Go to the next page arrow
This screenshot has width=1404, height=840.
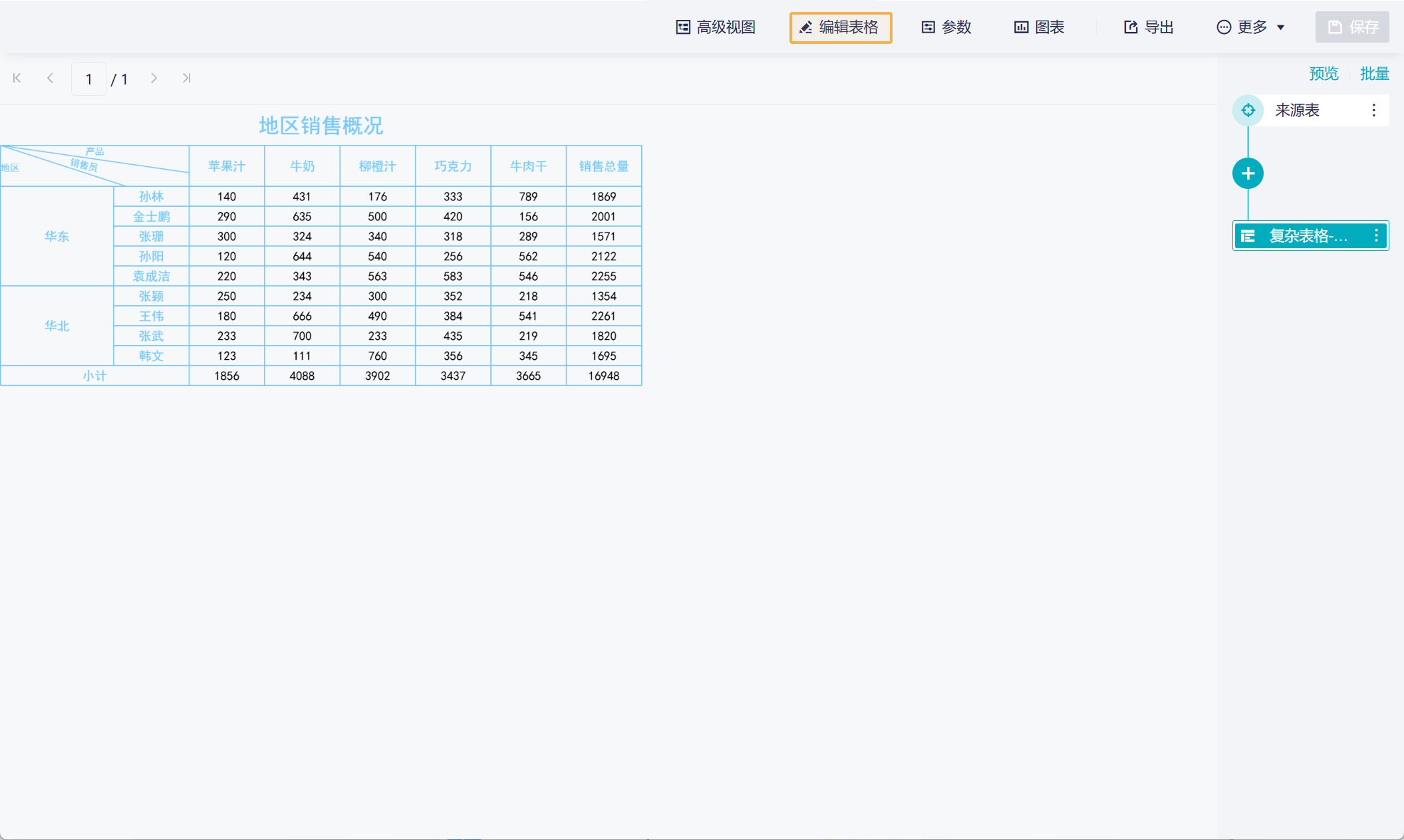click(154, 78)
